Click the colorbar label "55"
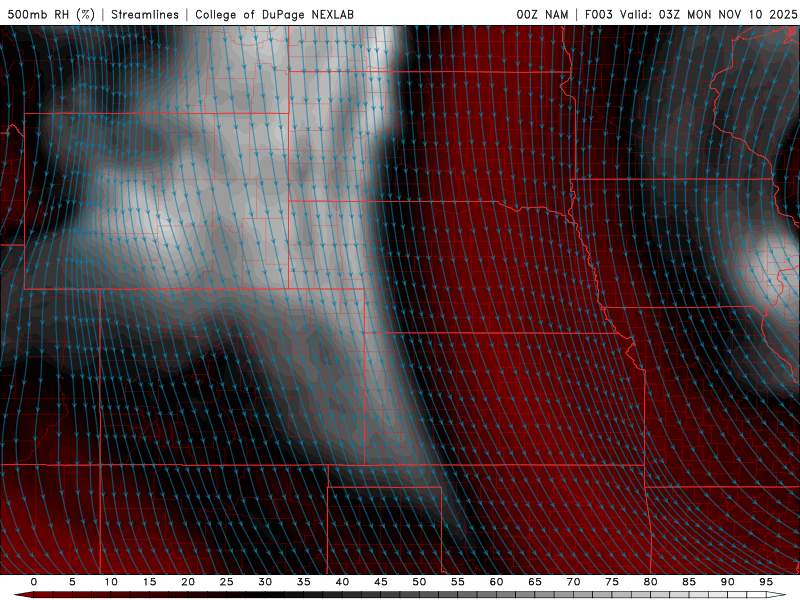 pyautogui.click(x=458, y=582)
